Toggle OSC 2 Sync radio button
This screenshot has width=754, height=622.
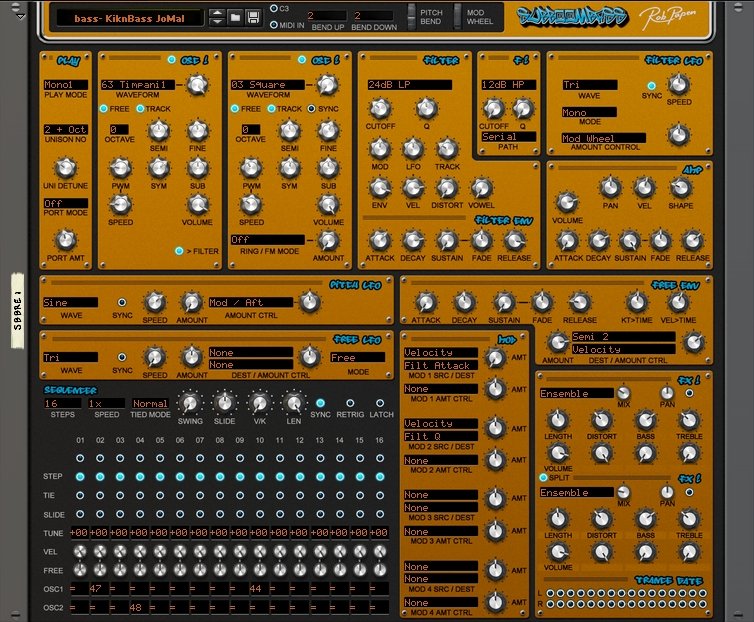[x=311, y=108]
